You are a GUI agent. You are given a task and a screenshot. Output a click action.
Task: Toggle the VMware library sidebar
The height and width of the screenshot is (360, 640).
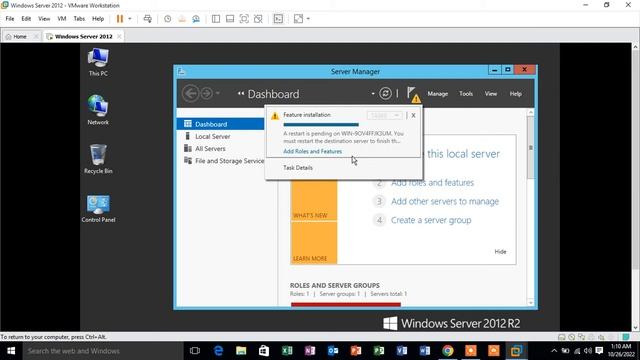[x=216, y=19]
